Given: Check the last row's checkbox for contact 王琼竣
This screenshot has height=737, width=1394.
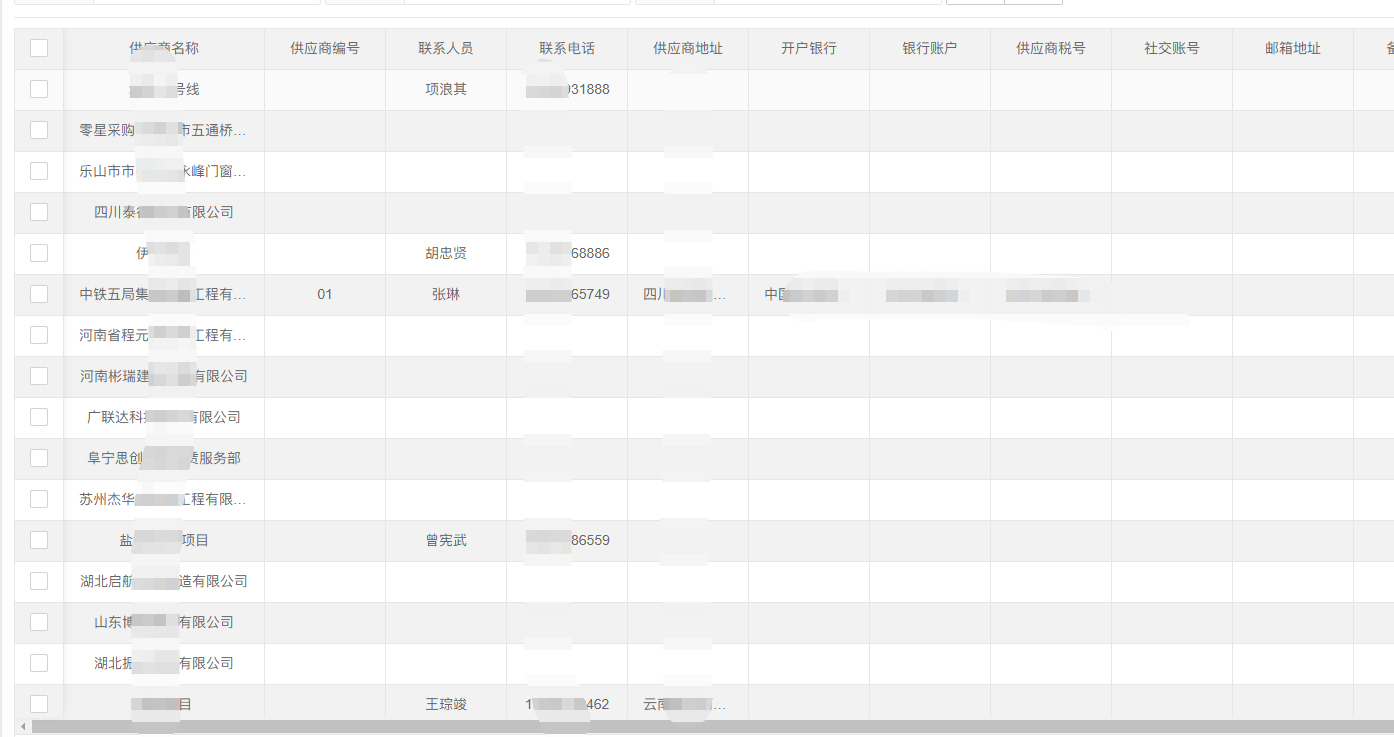Looking at the screenshot, I should (38, 703).
